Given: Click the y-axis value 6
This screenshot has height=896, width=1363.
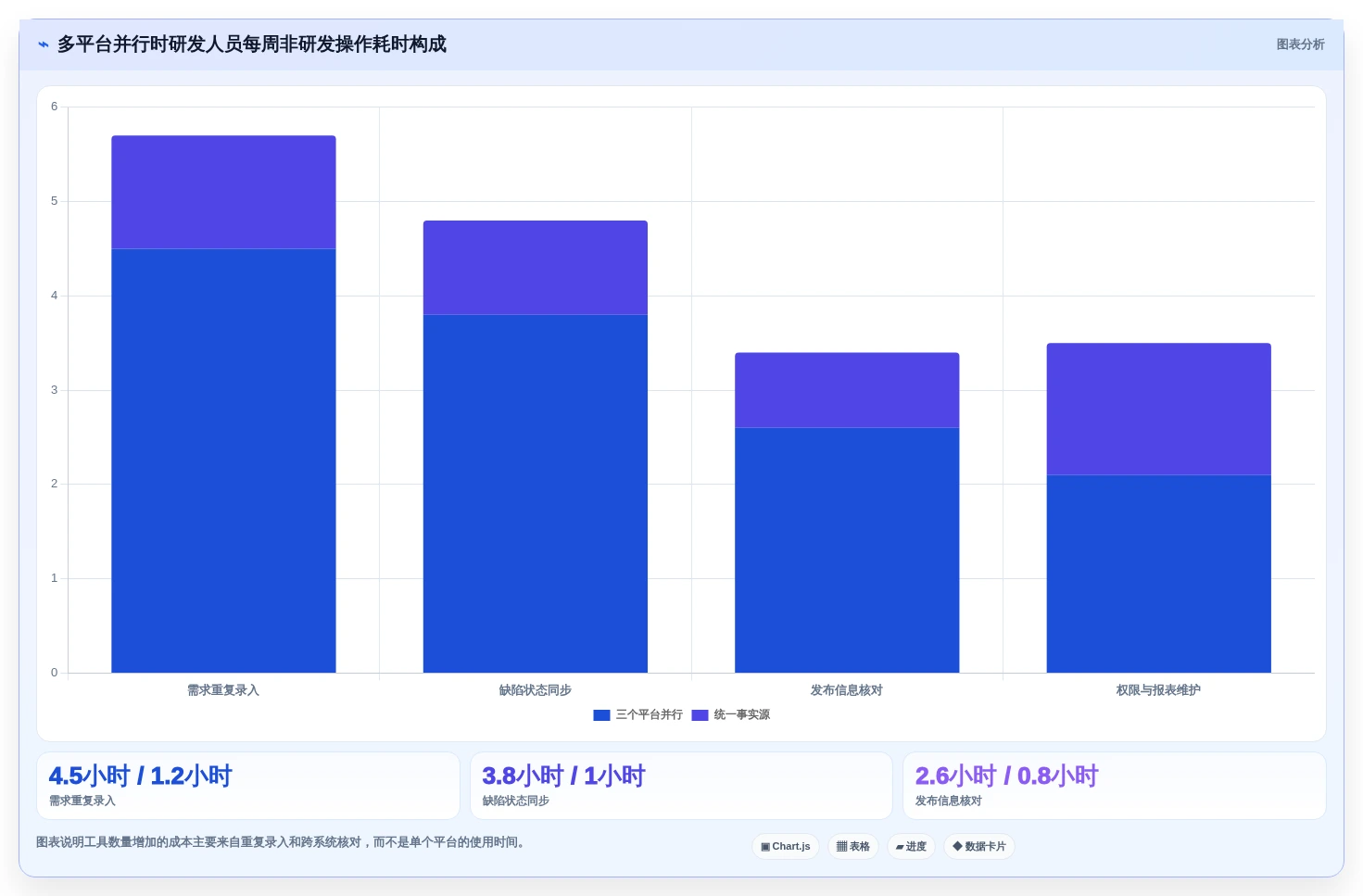Looking at the screenshot, I should click(x=54, y=107).
